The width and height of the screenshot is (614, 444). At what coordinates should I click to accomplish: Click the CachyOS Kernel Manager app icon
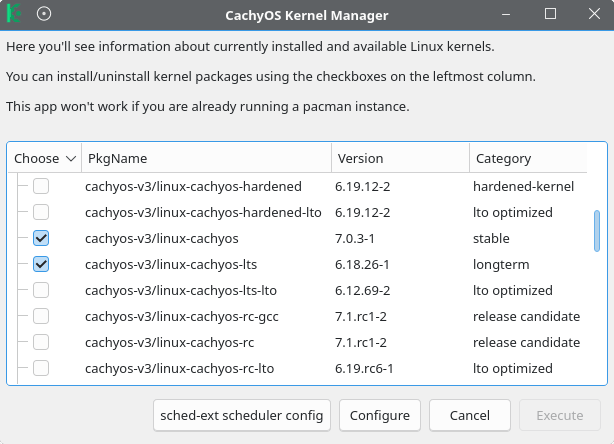14,13
